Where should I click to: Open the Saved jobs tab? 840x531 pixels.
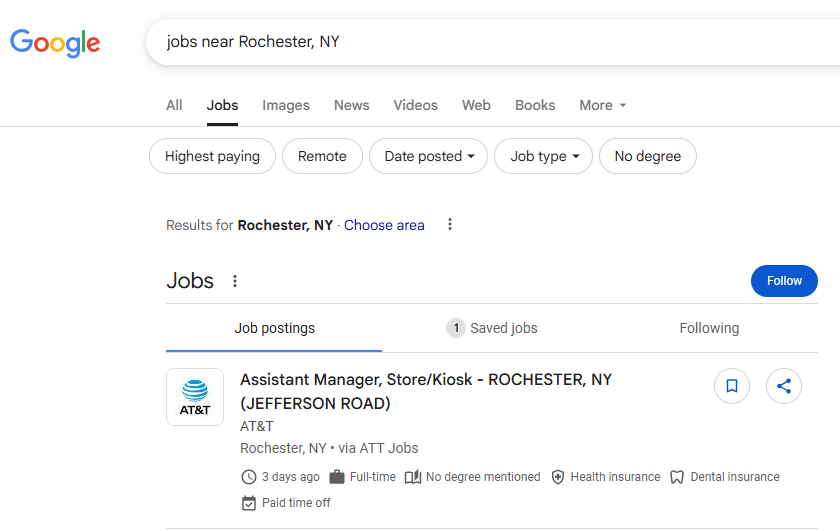[x=492, y=328]
